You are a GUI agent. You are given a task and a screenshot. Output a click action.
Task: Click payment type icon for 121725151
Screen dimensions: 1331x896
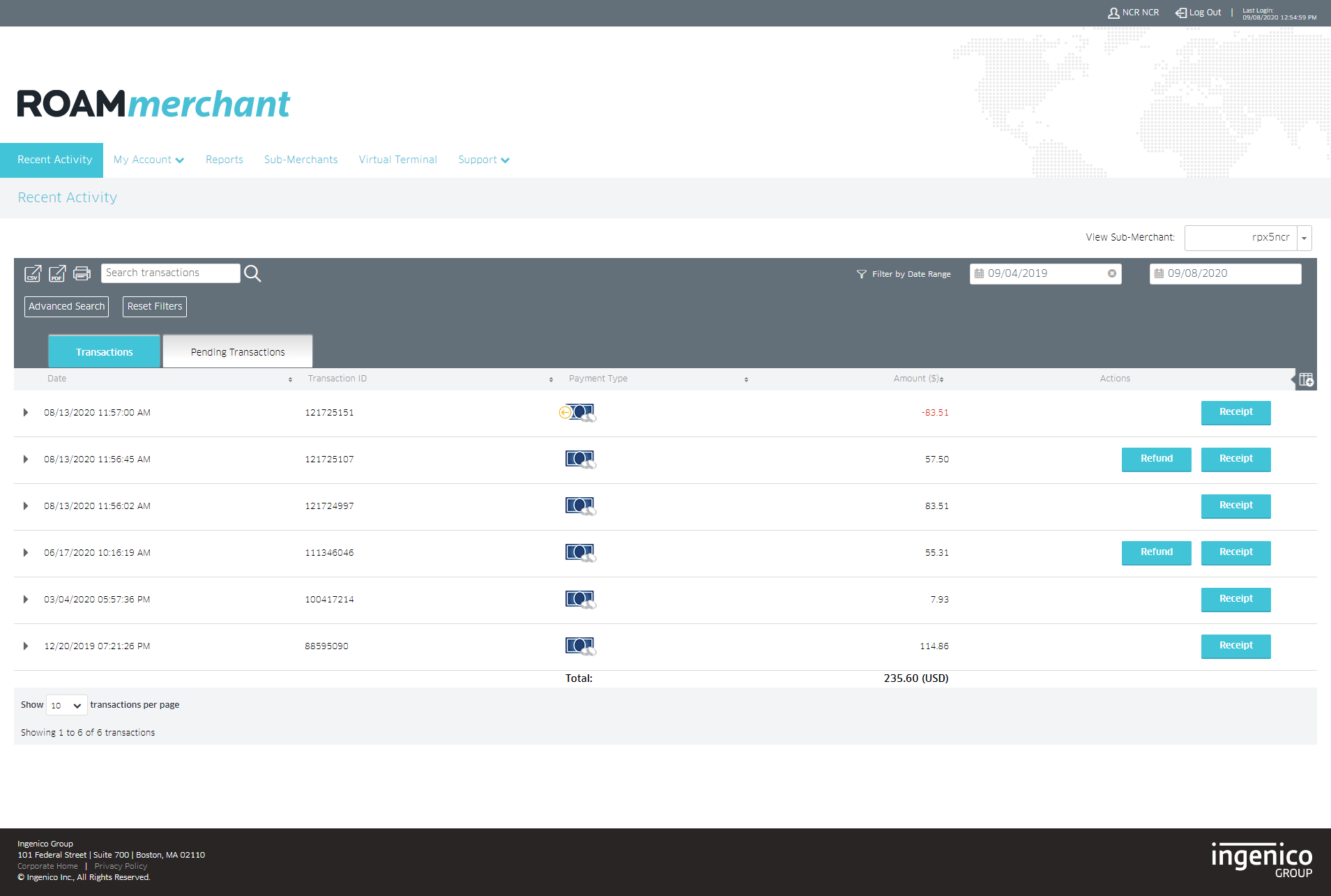tap(578, 413)
